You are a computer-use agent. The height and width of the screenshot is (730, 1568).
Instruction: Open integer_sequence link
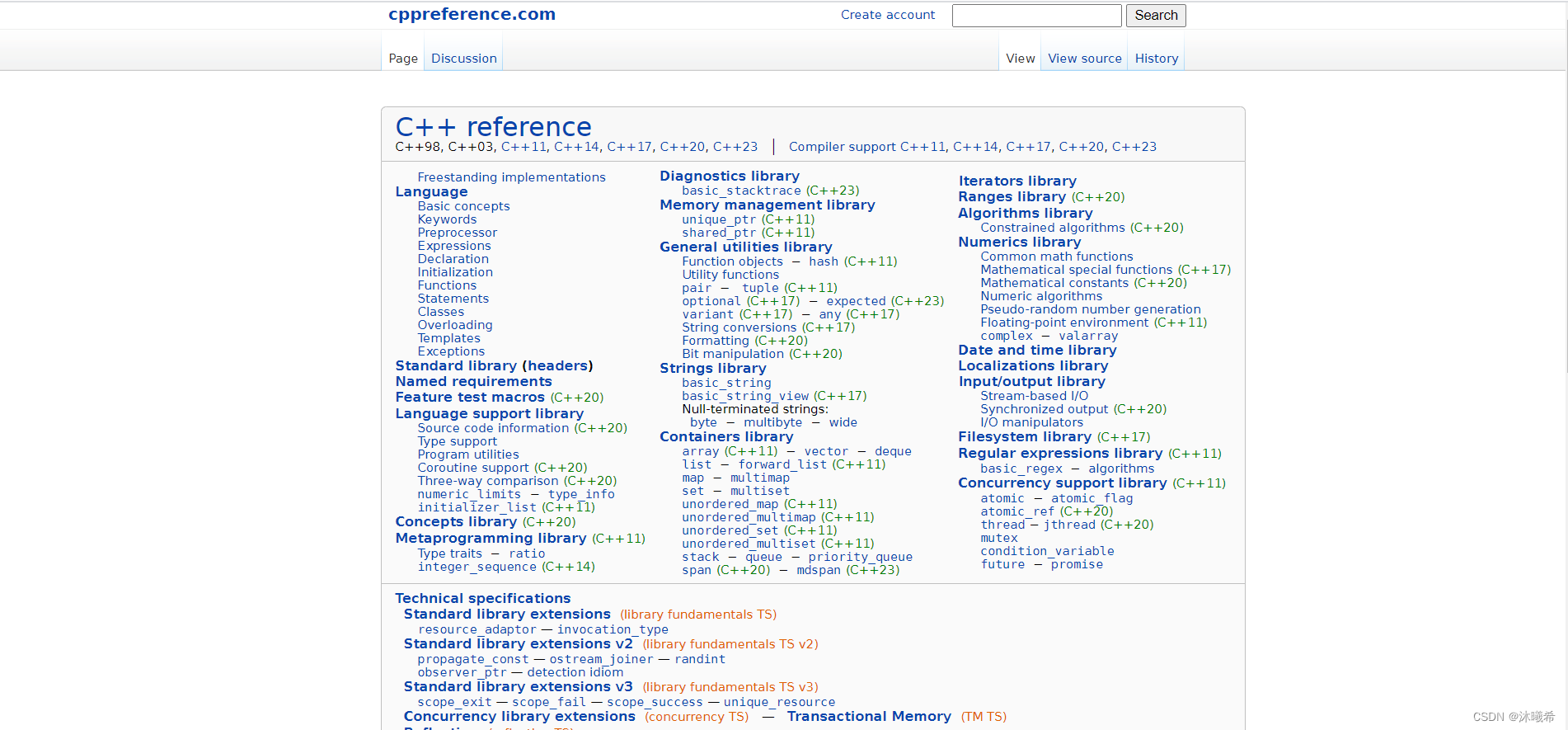tap(477, 567)
